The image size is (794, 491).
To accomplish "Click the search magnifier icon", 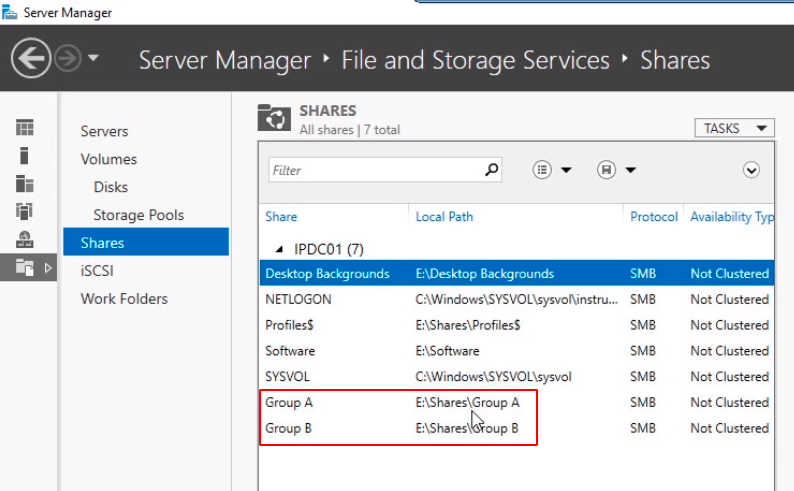I will [491, 170].
